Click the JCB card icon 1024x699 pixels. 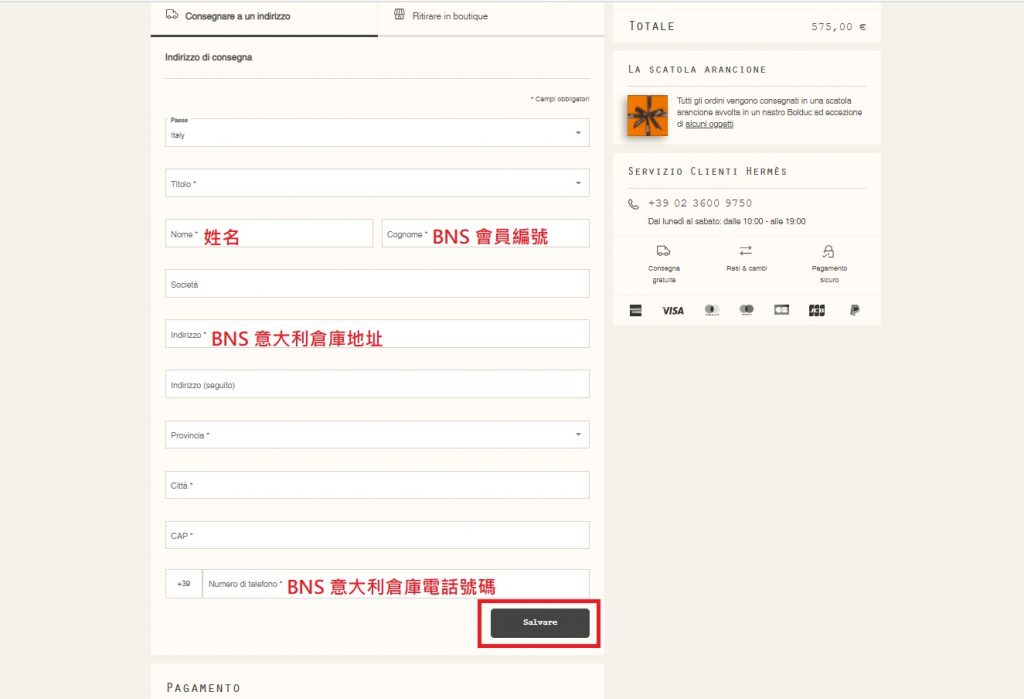click(817, 311)
